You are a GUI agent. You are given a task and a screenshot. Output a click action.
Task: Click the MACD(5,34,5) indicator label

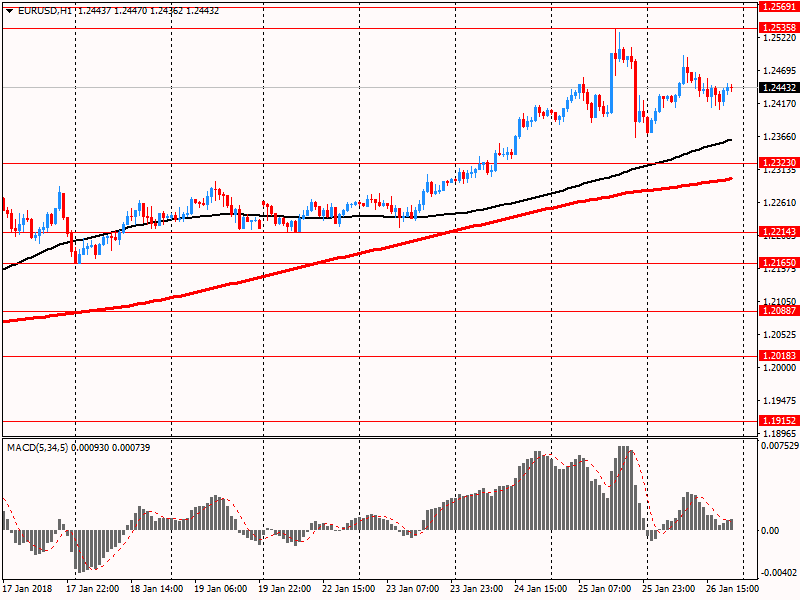click(37, 448)
